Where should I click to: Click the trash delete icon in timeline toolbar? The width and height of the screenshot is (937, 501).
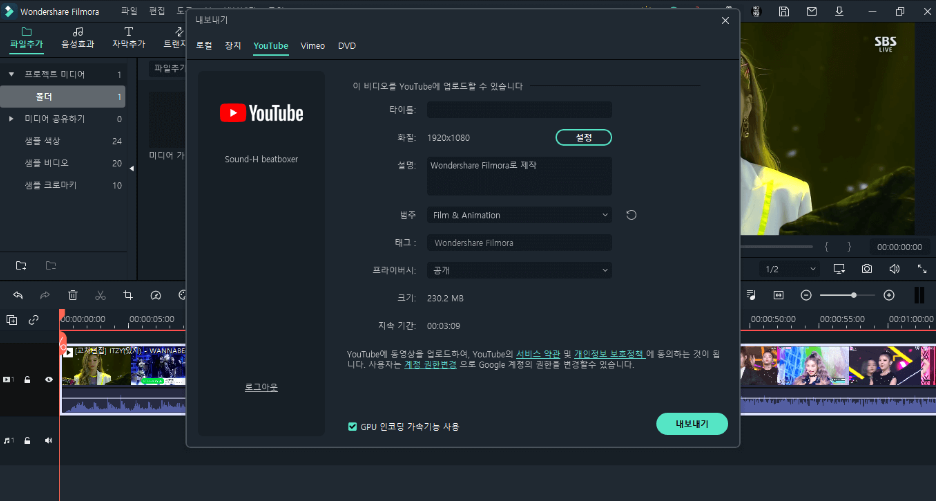pyautogui.click(x=73, y=295)
